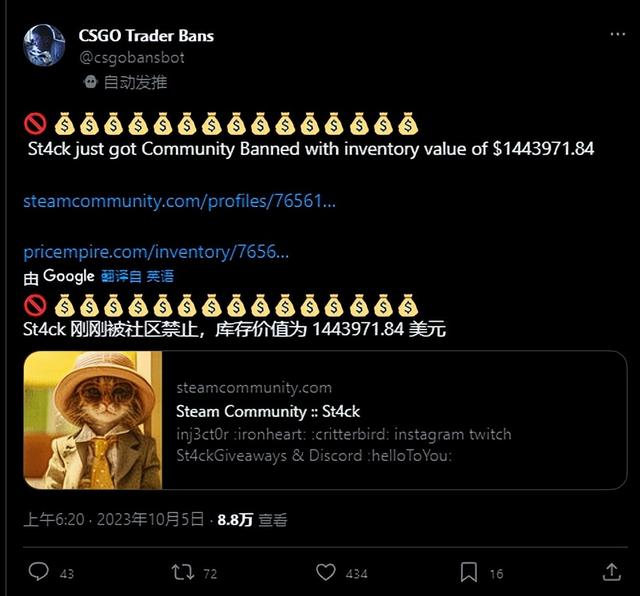Retweet using the repost arrows icon

183,572
